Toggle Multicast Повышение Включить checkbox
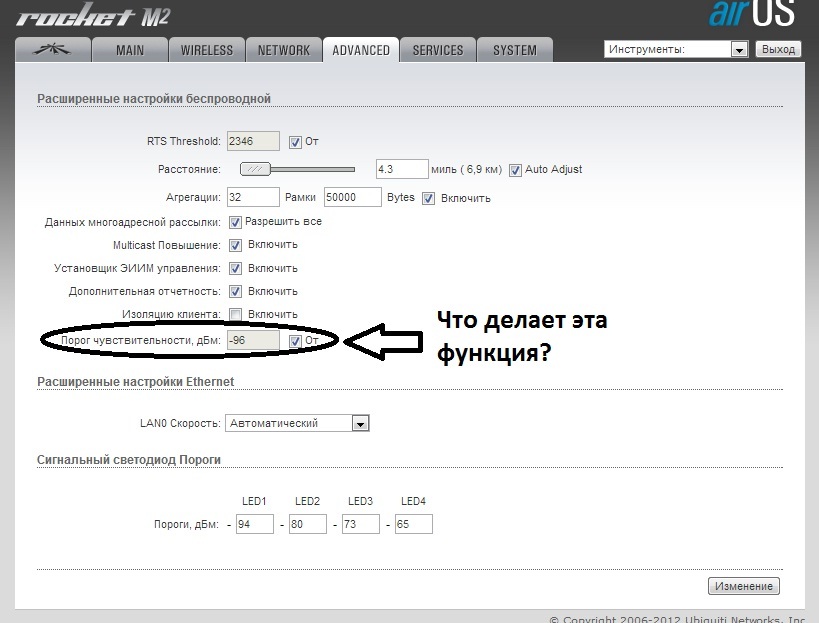Image resolution: width=819 pixels, height=623 pixels. 235,245
